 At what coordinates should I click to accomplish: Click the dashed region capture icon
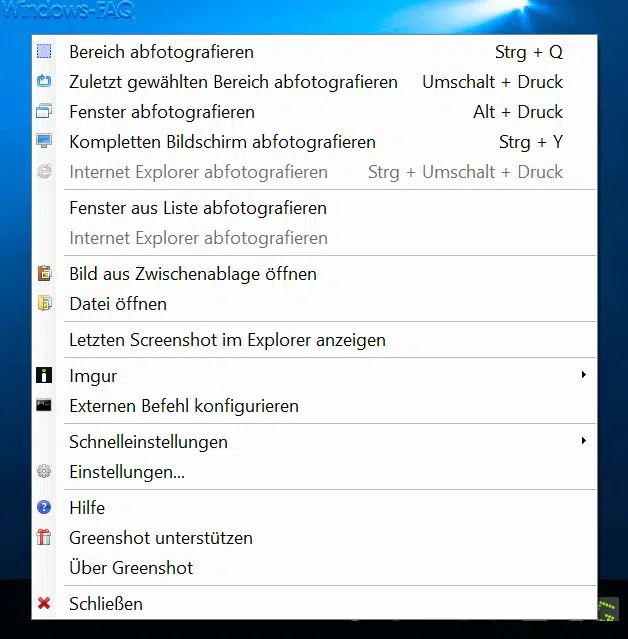[44, 52]
